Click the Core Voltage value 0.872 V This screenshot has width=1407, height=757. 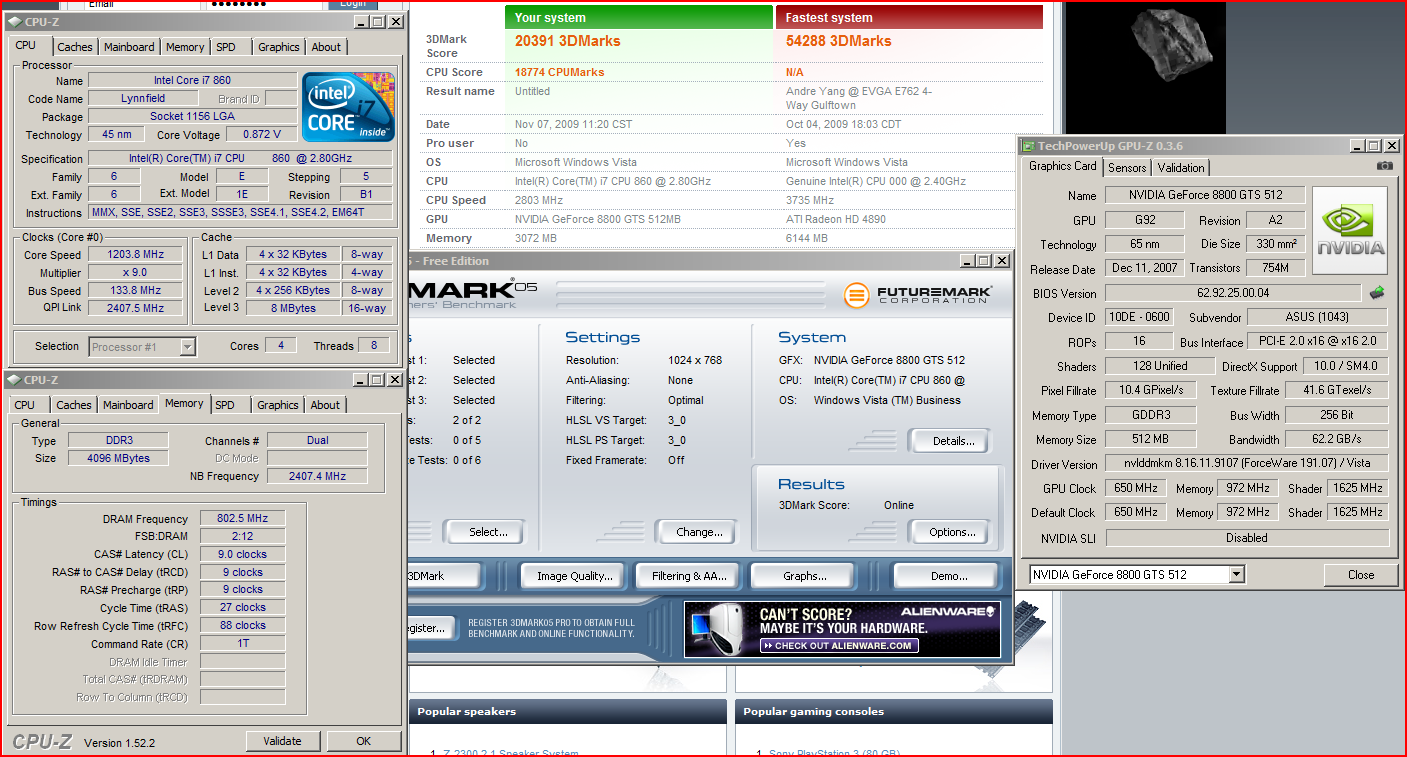point(261,134)
